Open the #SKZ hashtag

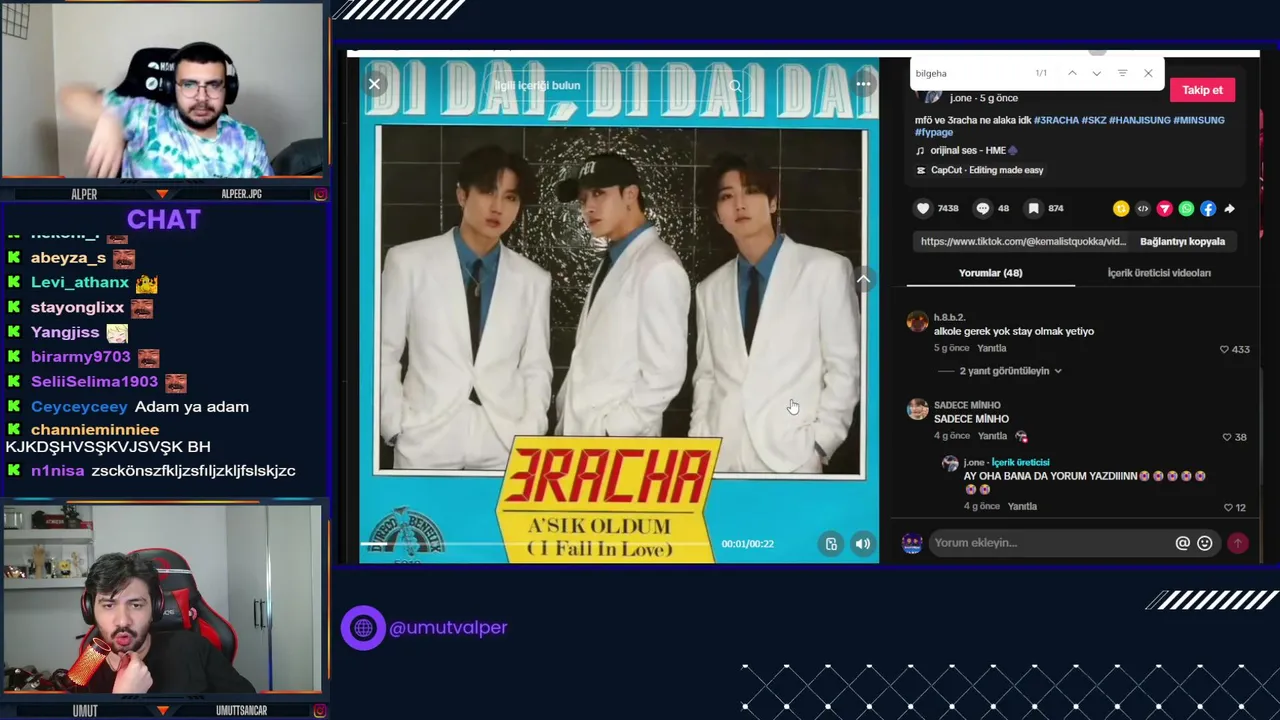tap(1093, 120)
